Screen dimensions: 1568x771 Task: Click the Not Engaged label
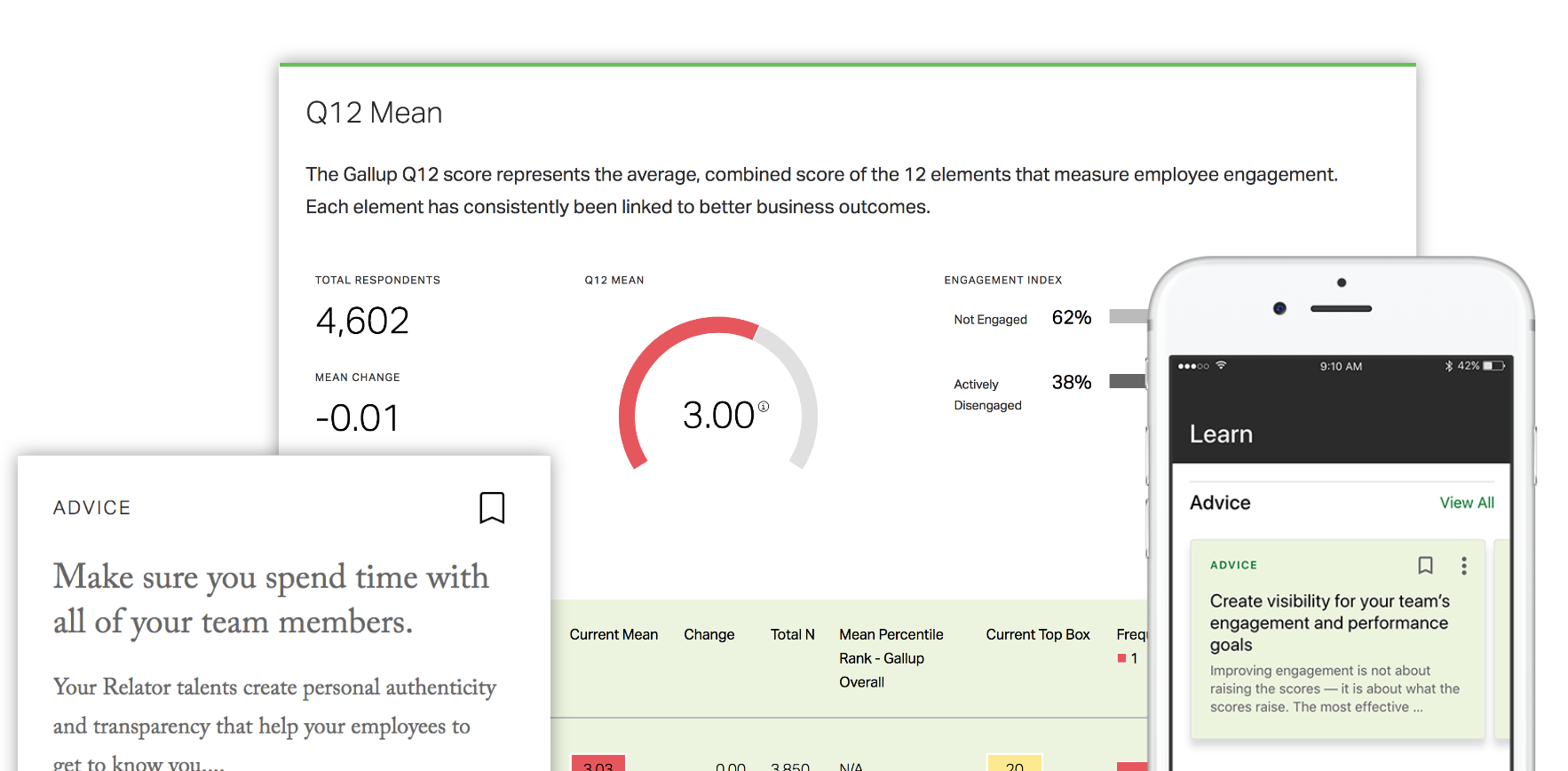coord(990,320)
